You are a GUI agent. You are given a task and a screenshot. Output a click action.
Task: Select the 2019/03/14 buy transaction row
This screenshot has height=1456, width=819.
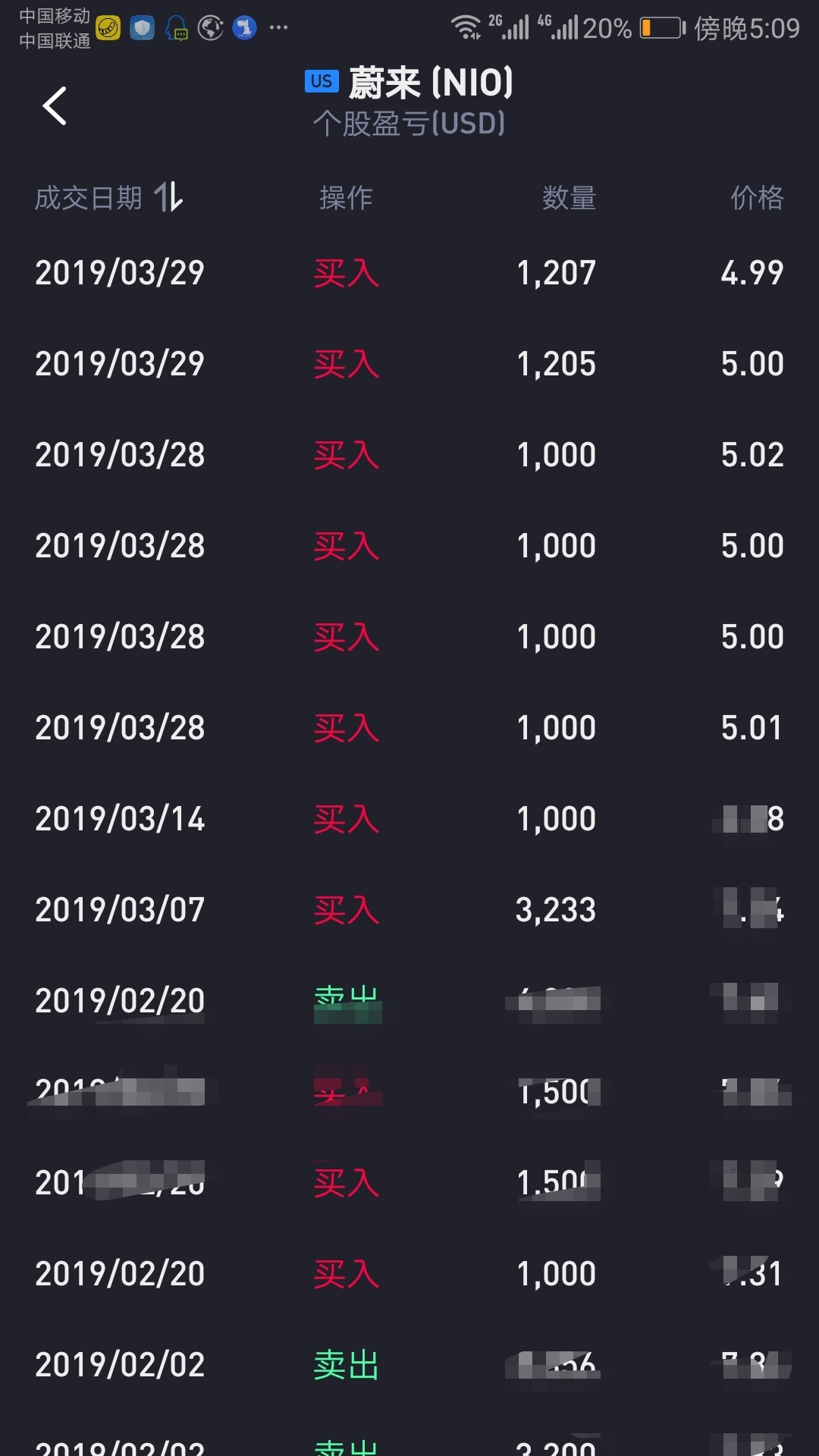point(409,819)
